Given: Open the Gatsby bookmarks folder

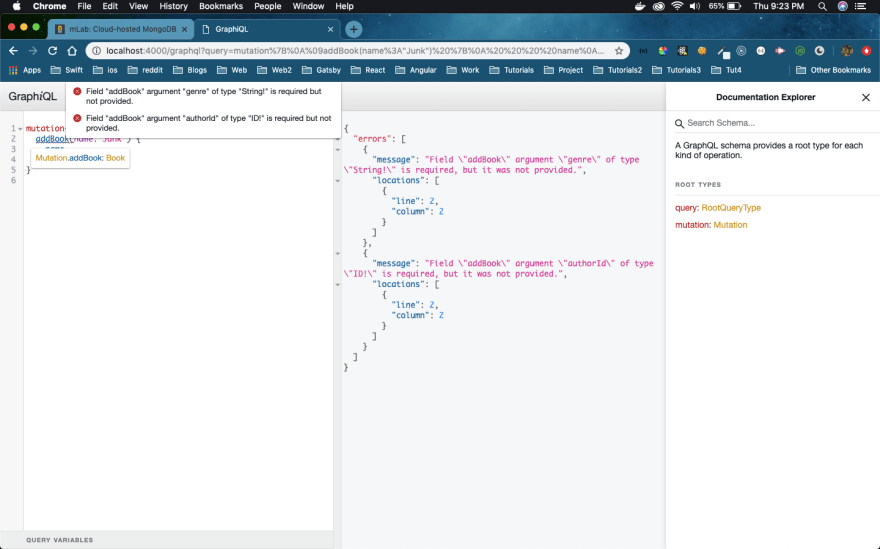Looking at the screenshot, I should pyautogui.click(x=321, y=70).
